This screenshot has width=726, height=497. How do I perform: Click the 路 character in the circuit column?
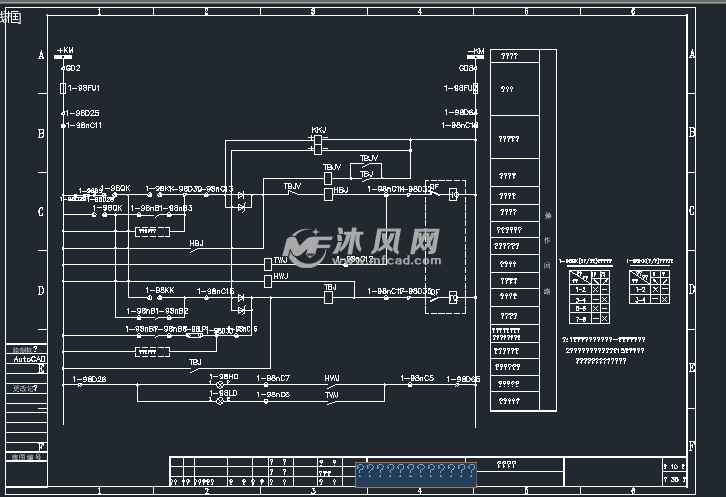(548, 292)
